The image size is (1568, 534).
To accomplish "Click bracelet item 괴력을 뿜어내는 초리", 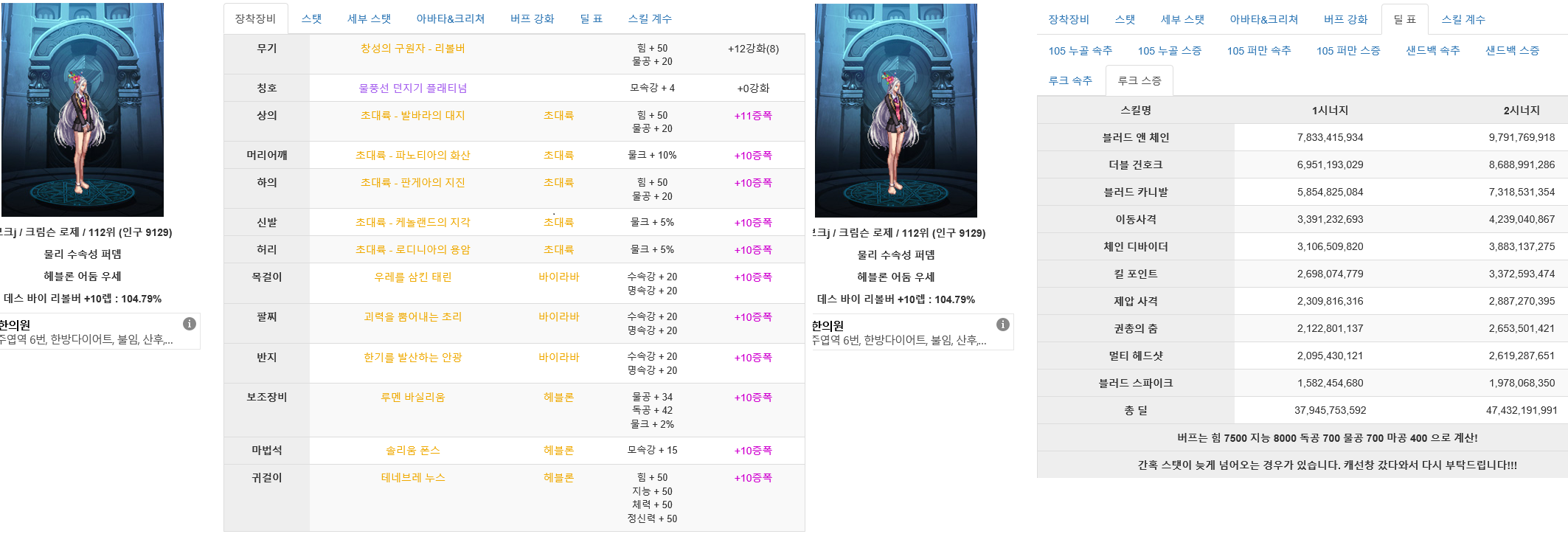I will 412,316.
